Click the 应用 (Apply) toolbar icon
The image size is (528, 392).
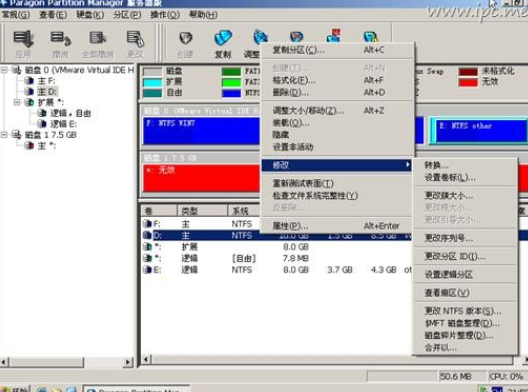(x=23, y=39)
